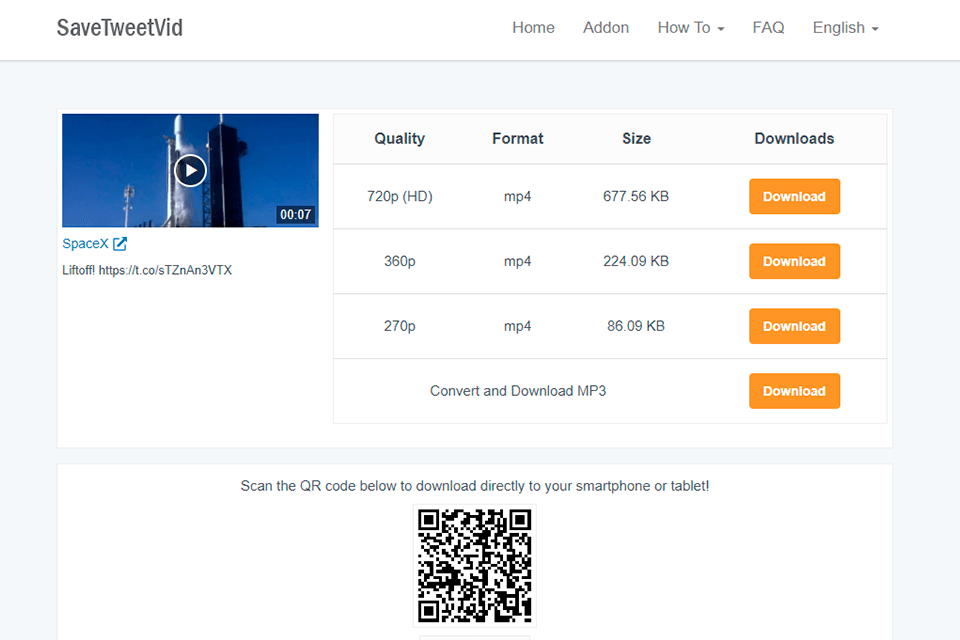The width and height of the screenshot is (960, 640).
Task: Navigate to the Addon page
Action: coord(605,27)
